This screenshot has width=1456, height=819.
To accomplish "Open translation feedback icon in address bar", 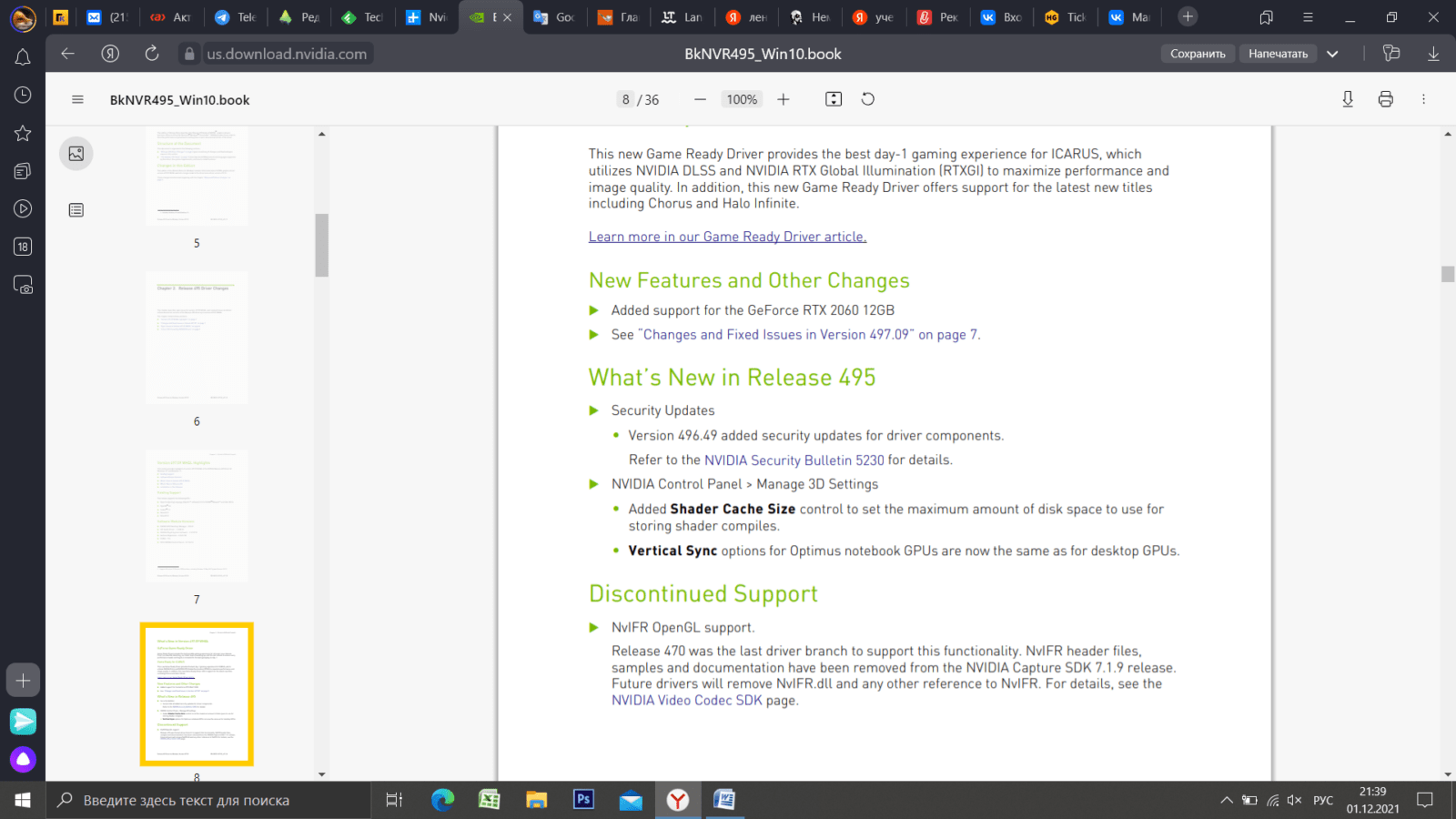I will pos(1391,54).
